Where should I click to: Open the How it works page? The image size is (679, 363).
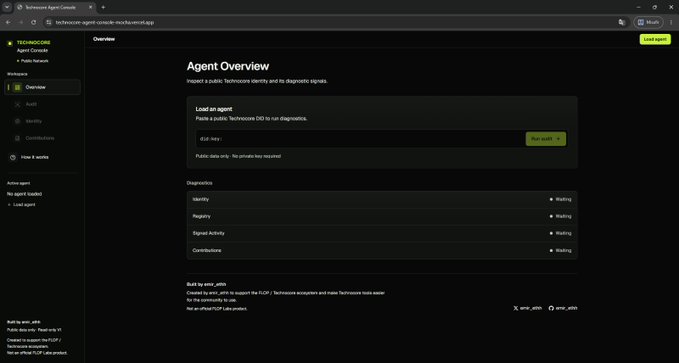[42, 157]
